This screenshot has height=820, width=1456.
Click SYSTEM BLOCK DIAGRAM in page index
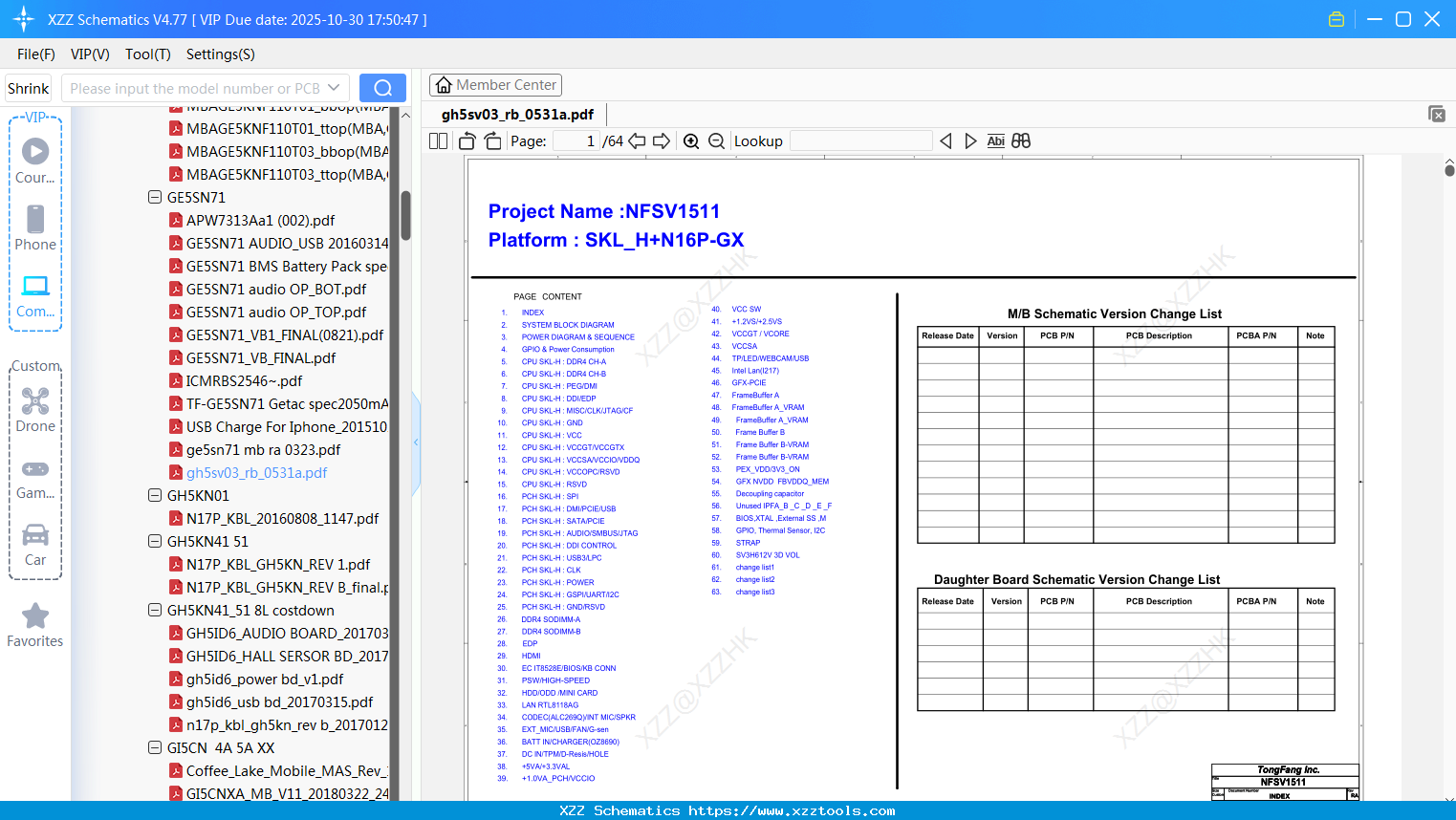568,325
